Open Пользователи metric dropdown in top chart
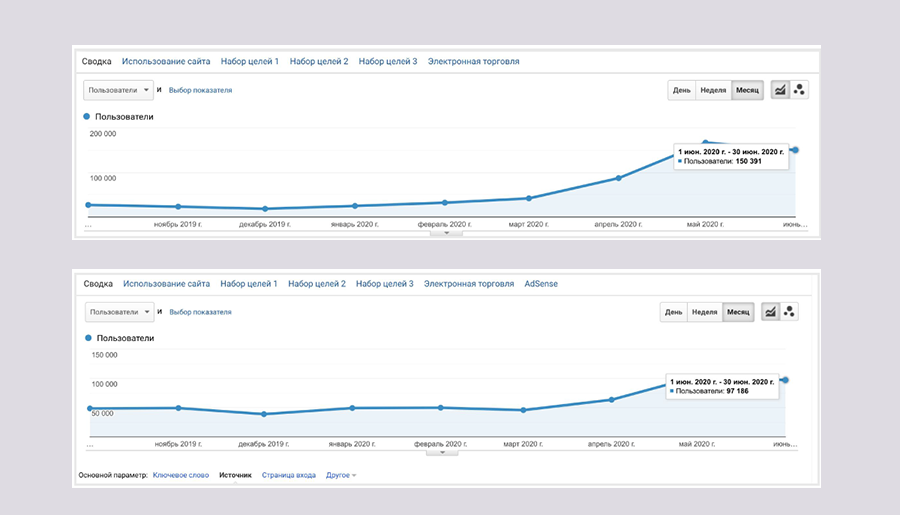This screenshot has height=515, width=900. (118, 90)
